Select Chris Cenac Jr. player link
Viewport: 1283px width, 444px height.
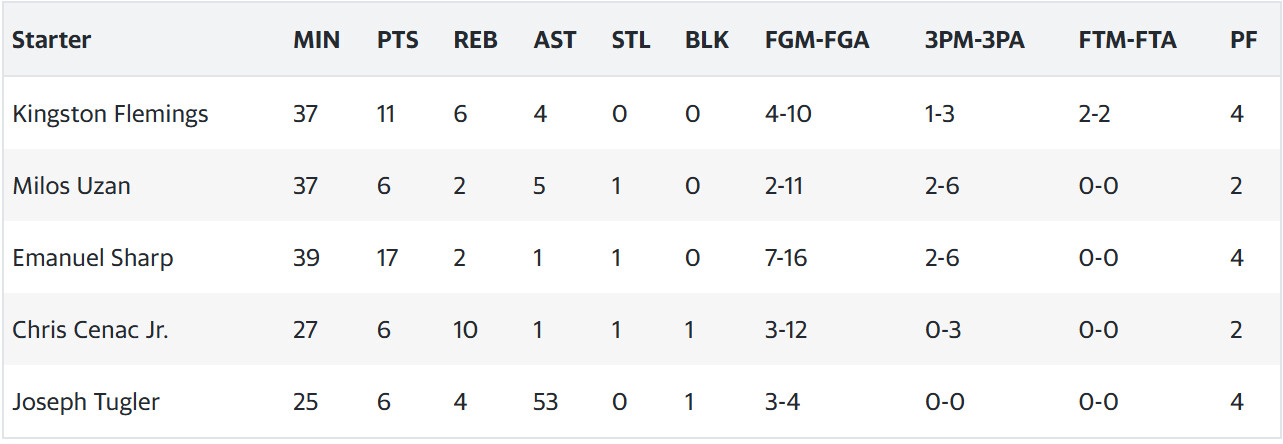[90, 330]
